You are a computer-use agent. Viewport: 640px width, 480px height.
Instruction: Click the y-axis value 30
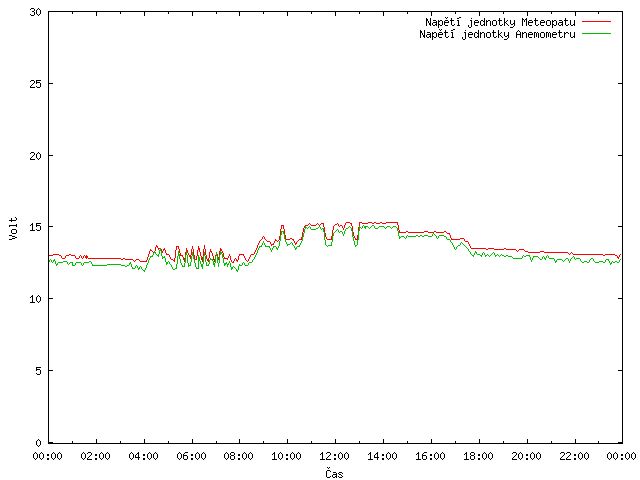36,12
